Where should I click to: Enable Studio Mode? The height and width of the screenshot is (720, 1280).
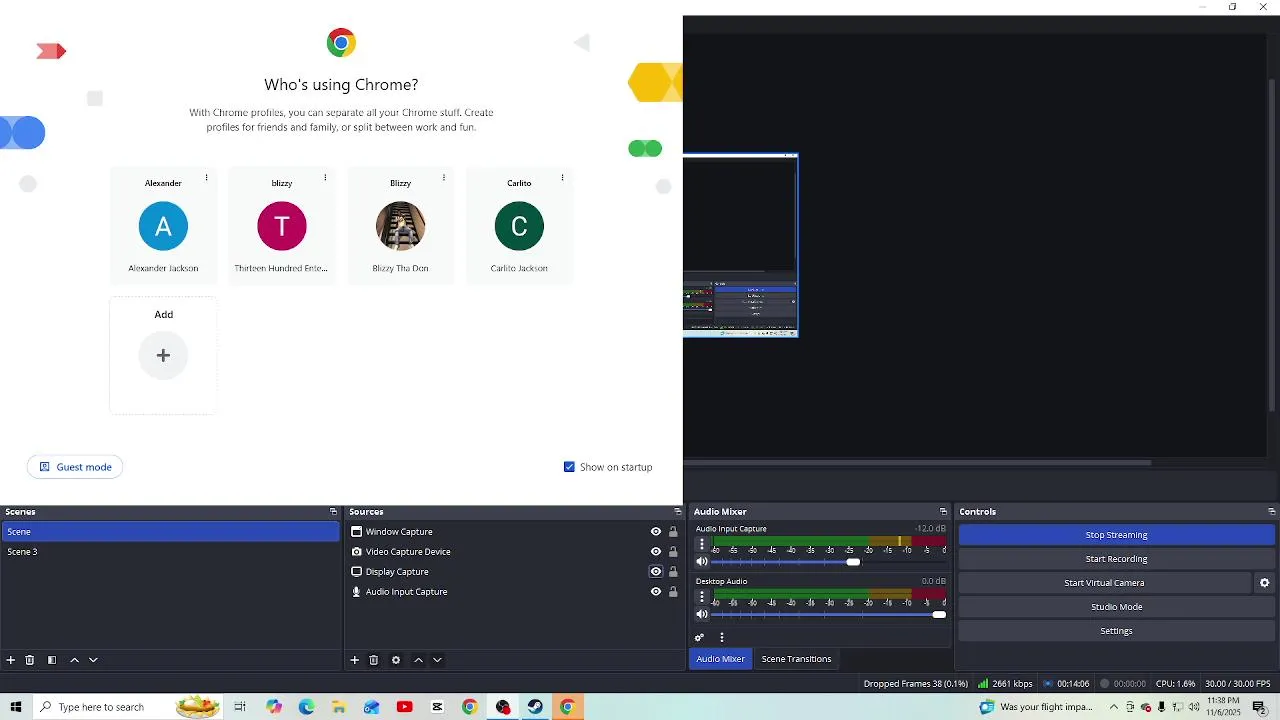point(1116,607)
